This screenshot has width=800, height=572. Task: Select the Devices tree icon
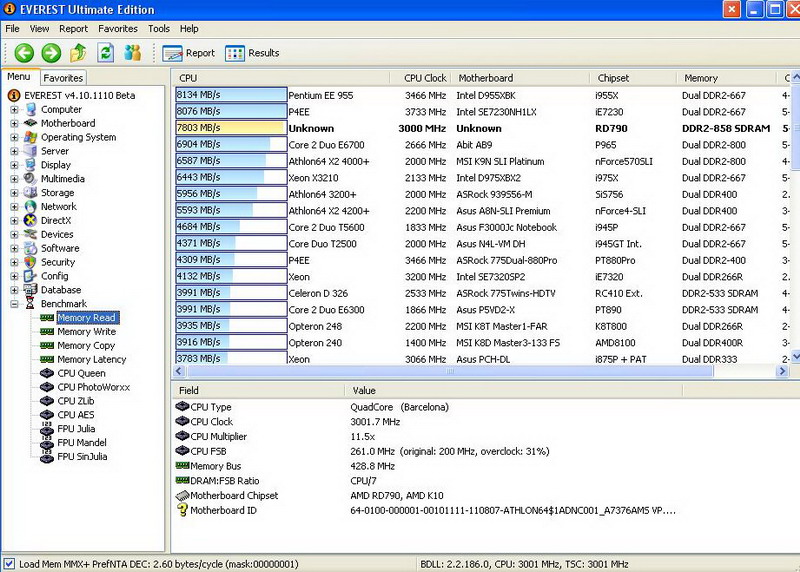pyautogui.click(x=31, y=234)
